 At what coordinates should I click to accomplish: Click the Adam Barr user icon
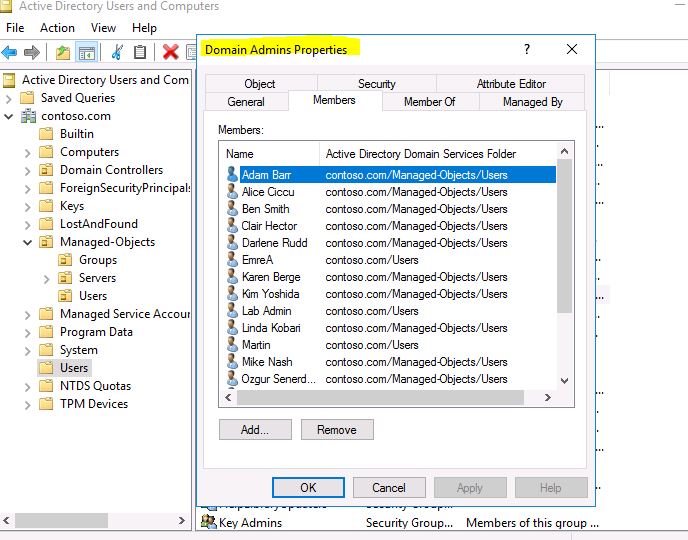(233, 175)
